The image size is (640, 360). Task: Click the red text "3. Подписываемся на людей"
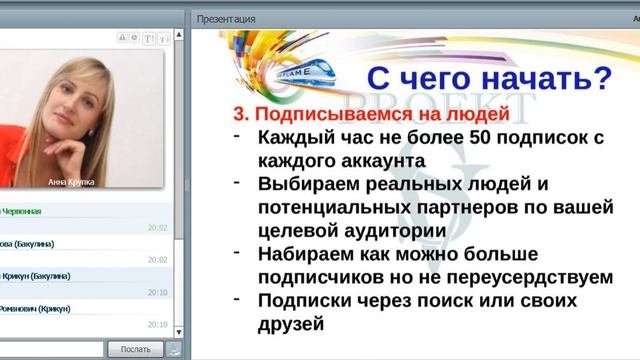coord(371,113)
